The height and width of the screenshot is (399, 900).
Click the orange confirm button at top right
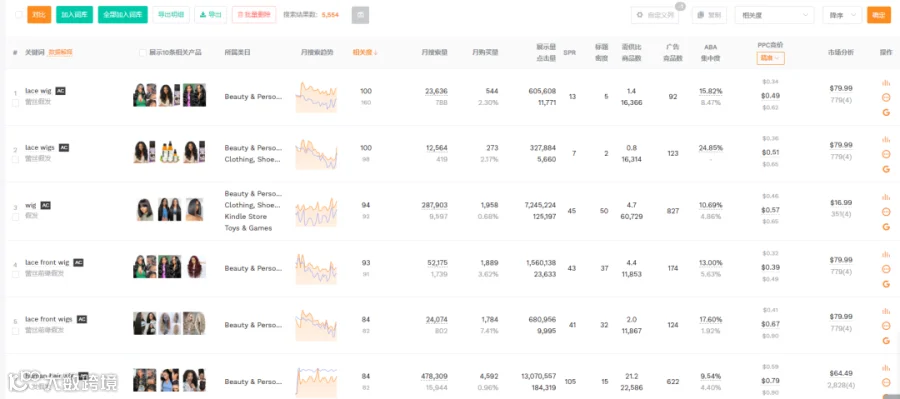pos(879,16)
